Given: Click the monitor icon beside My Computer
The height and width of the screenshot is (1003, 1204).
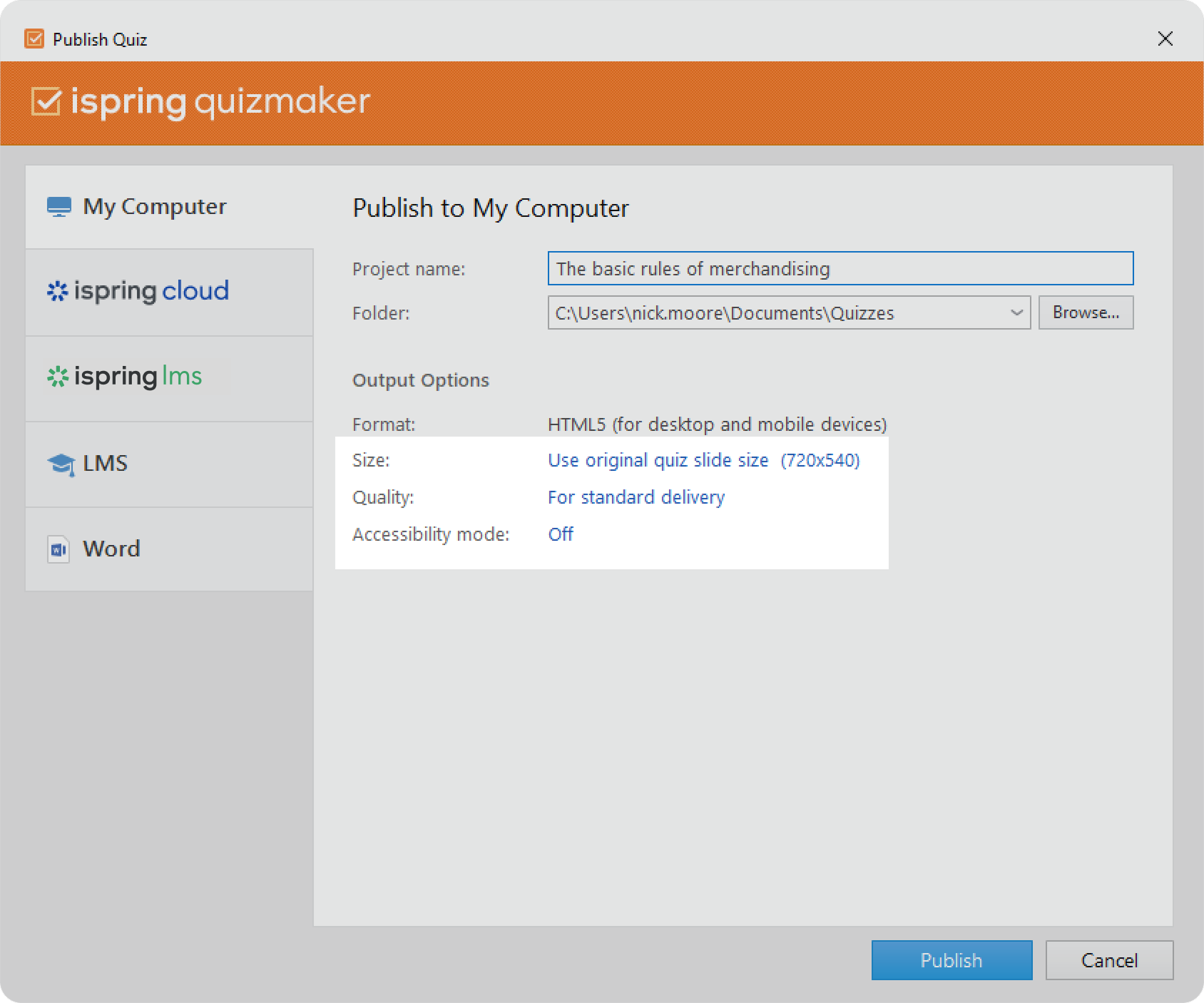Looking at the screenshot, I should (x=58, y=207).
